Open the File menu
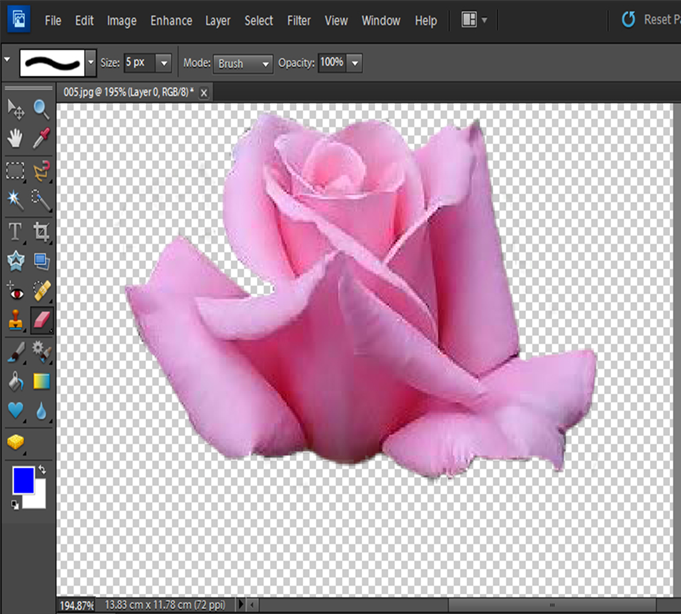This screenshot has height=614, width=681. point(53,20)
